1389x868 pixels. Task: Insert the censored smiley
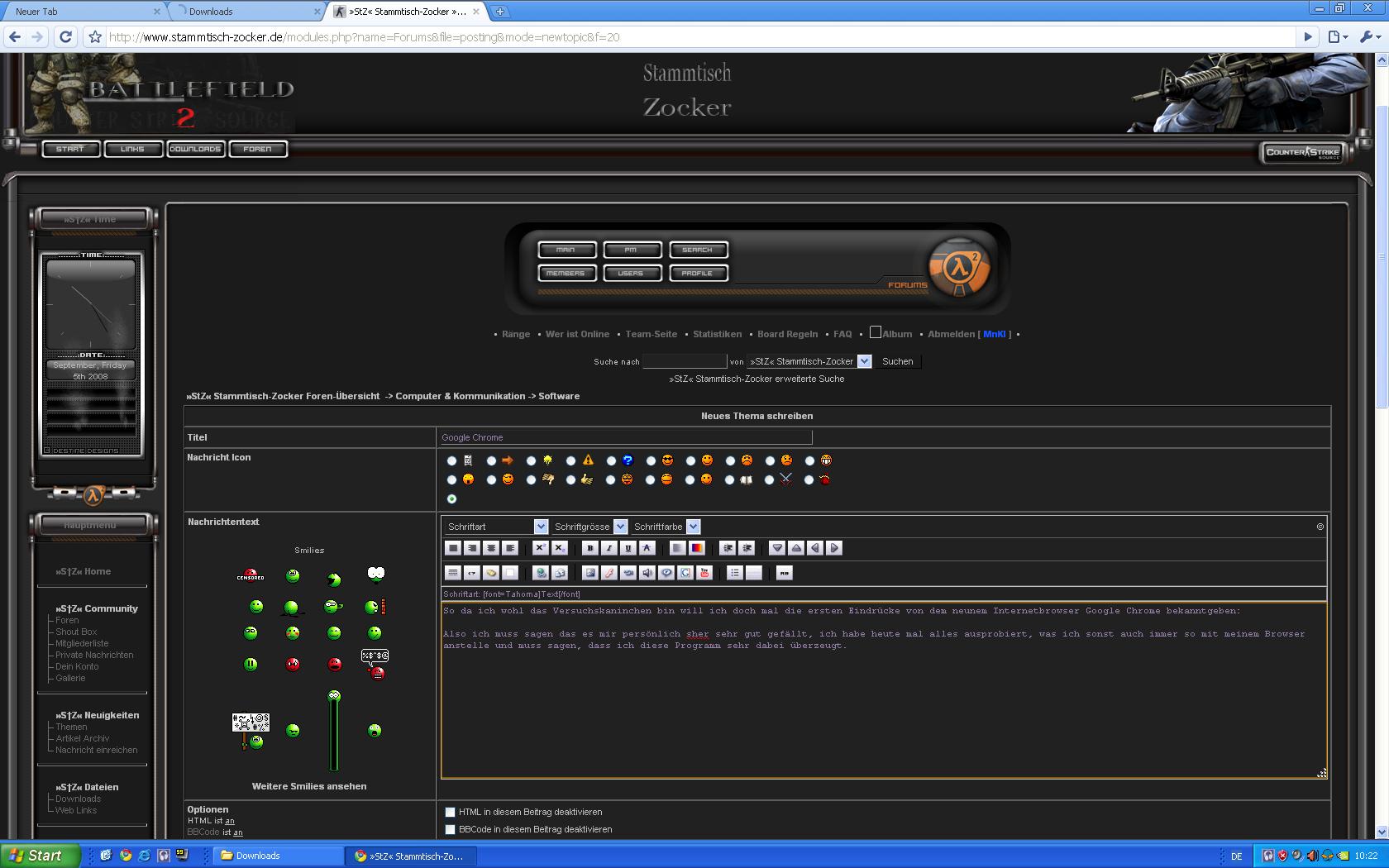pos(251,575)
